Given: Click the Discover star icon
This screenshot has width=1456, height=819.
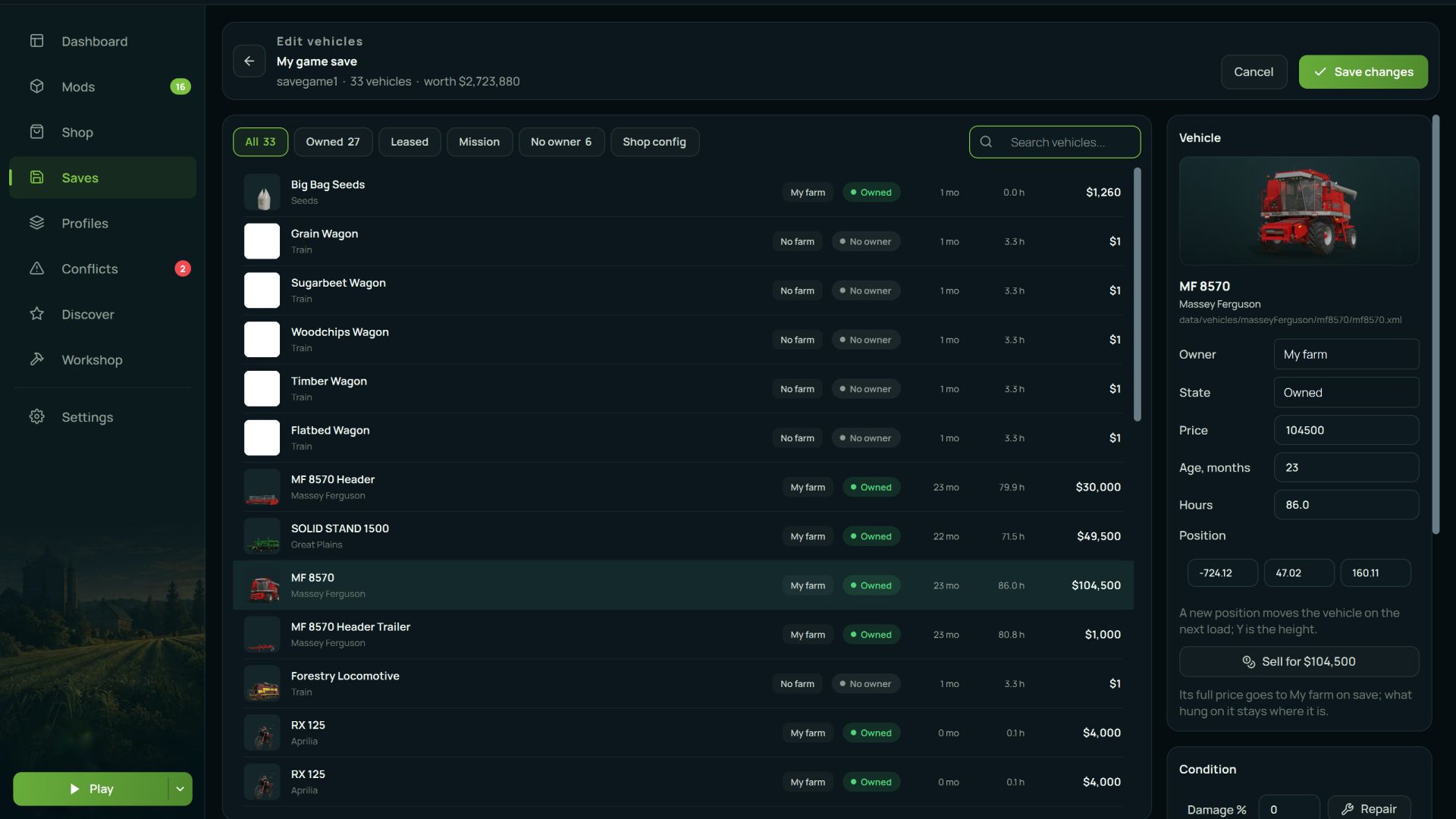Looking at the screenshot, I should click(x=36, y=314).
